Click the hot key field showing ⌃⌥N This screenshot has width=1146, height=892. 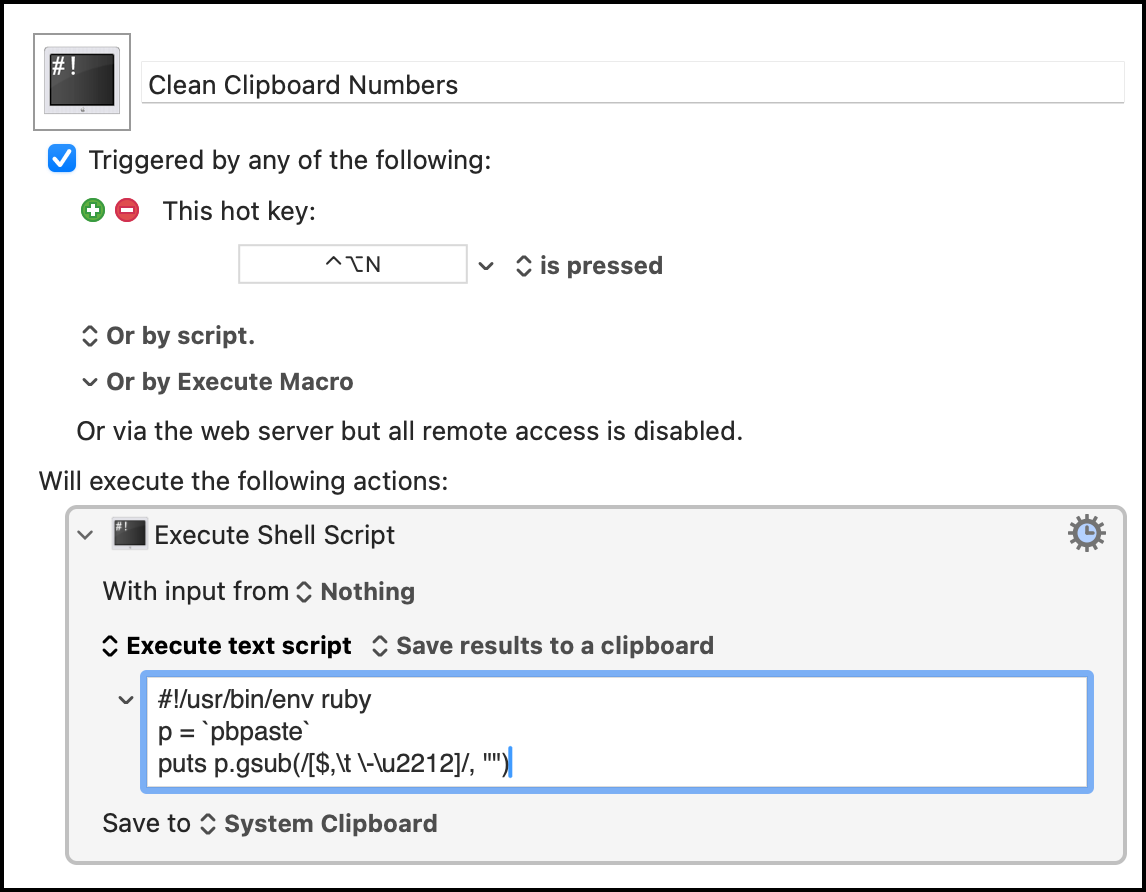click(x=352, y=265)
